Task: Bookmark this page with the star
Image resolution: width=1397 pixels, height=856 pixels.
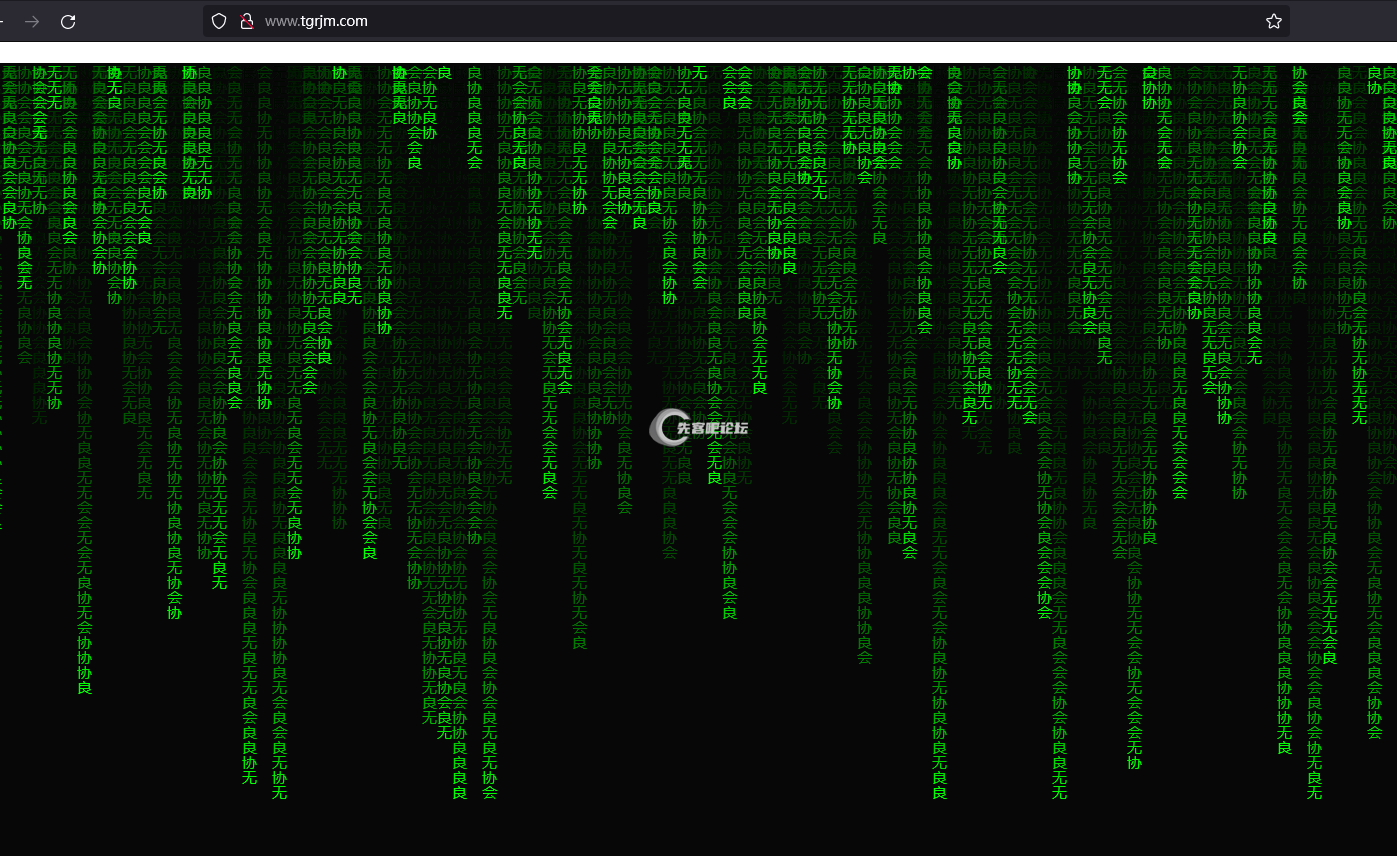Action: pyautogui.click(x=1273, y=21)
